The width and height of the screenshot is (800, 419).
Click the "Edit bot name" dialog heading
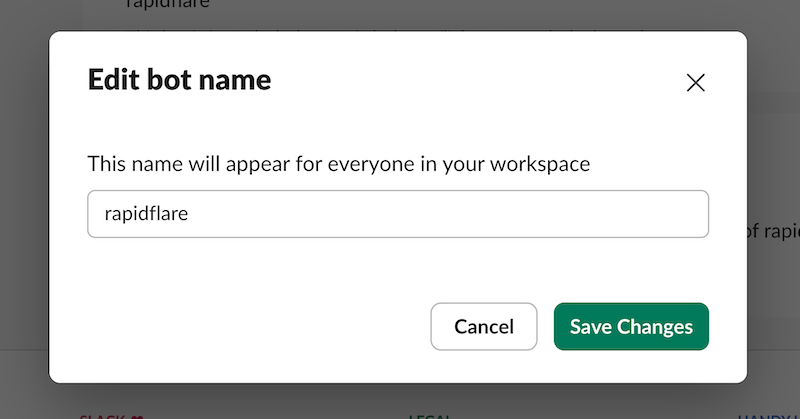click(x=180, y=80)
